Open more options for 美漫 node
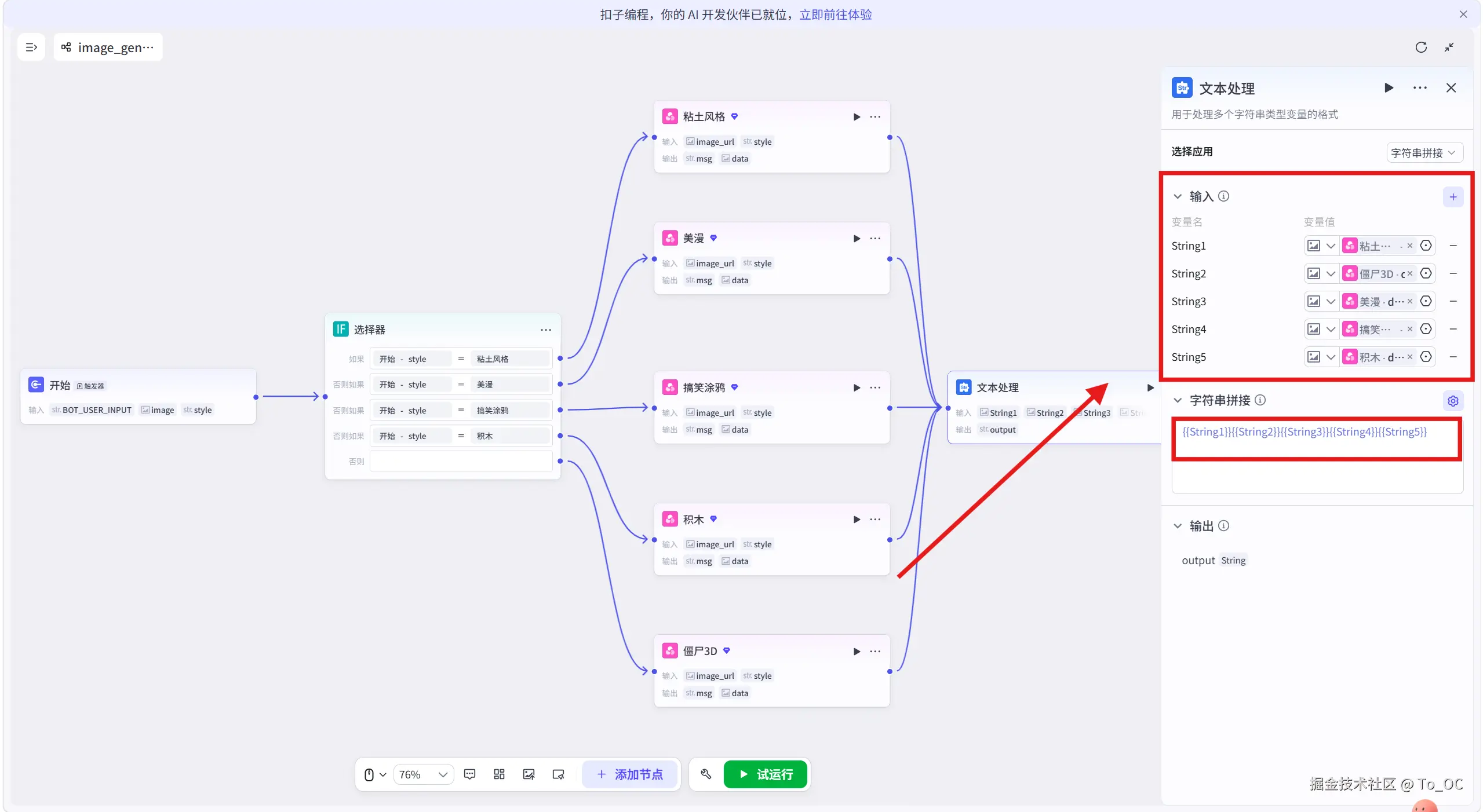 point(875,238)
